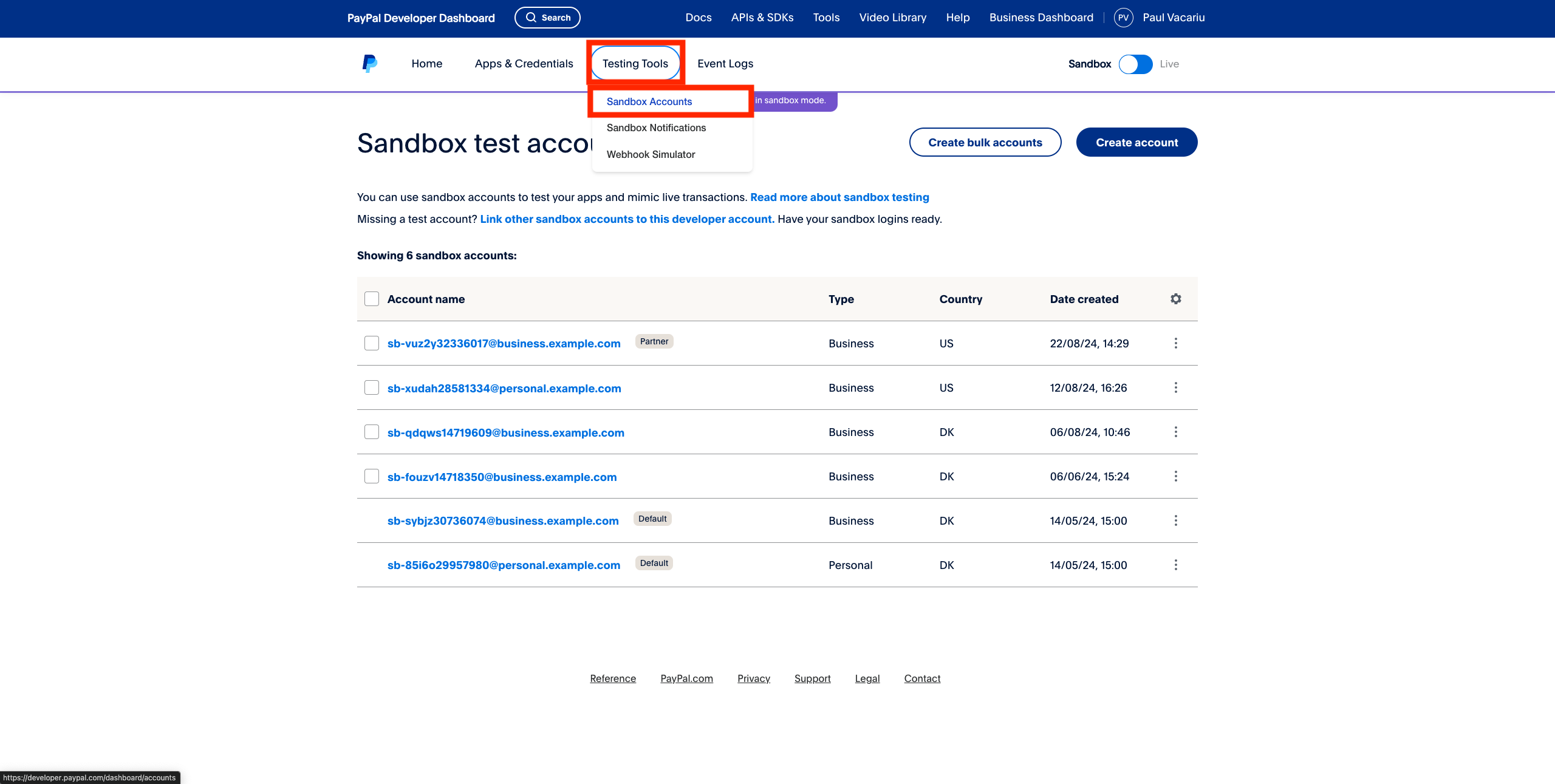
Task: Open Read more about sandbox testing link
Action: (839, 197)
